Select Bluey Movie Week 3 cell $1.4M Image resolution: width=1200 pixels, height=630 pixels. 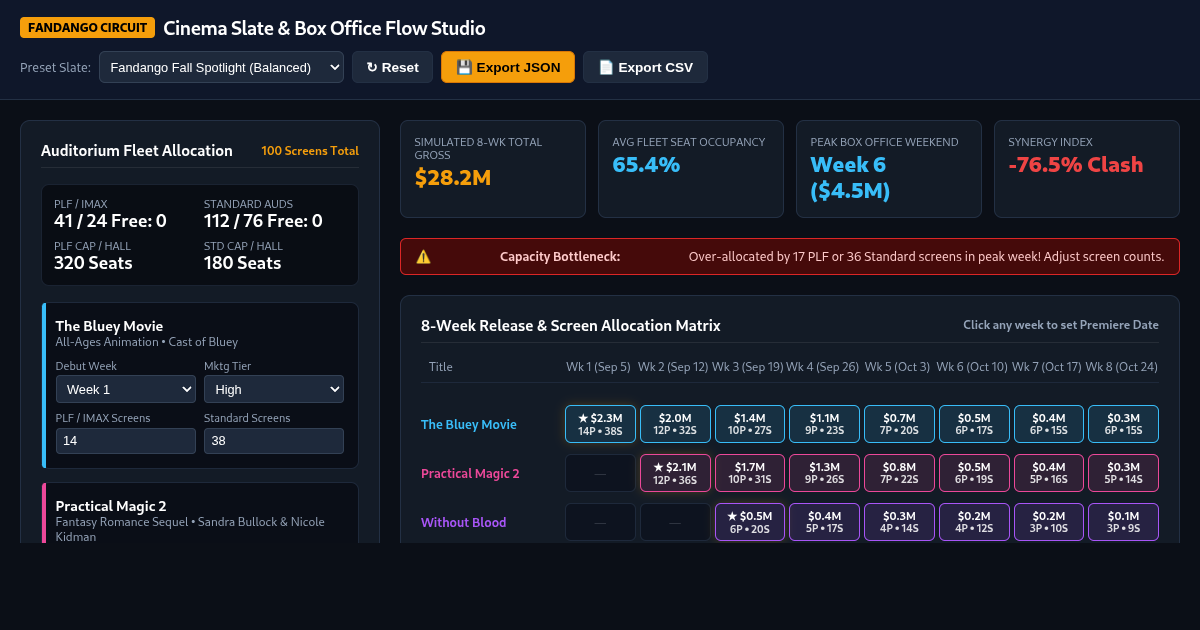(750, 424)
